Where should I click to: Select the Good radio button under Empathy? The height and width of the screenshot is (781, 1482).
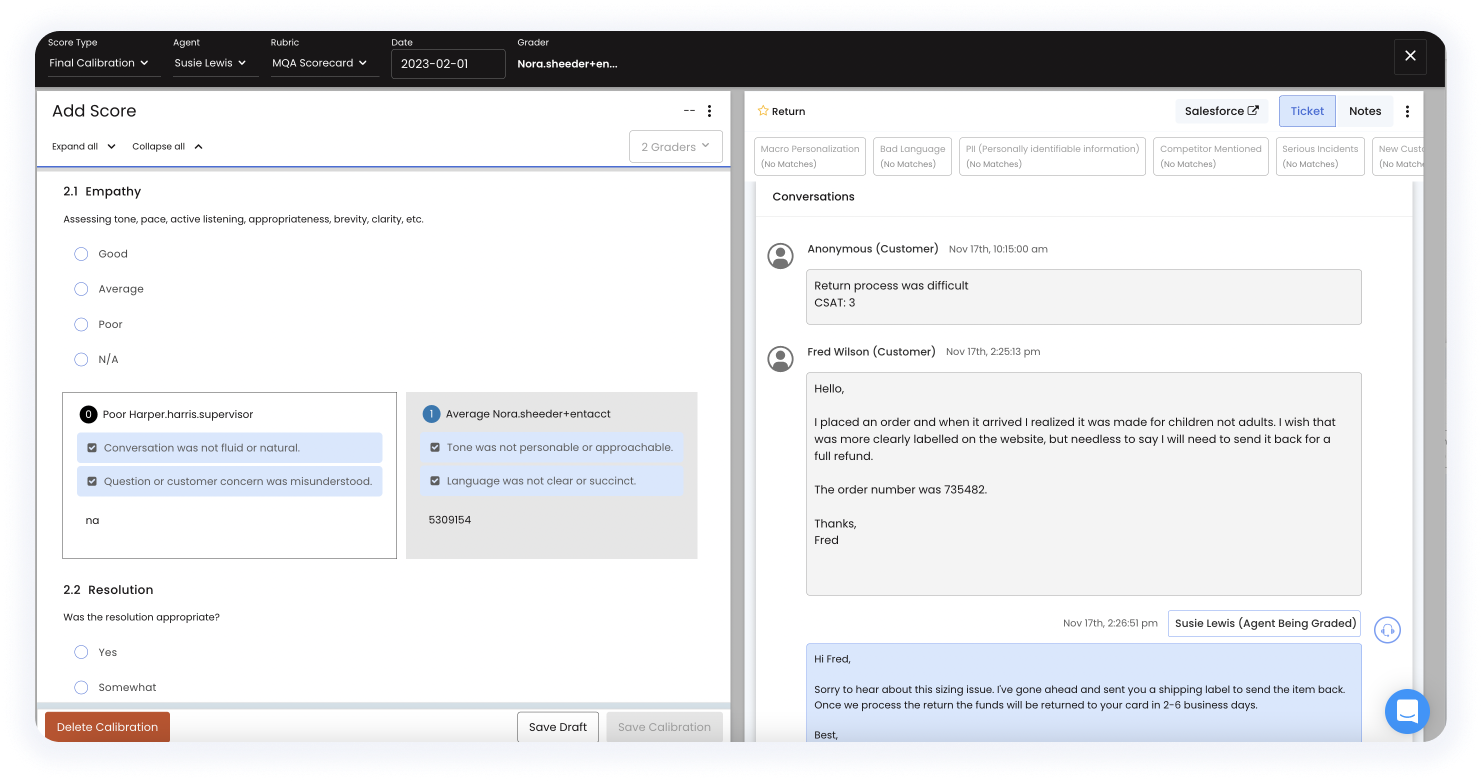(81, 254)
